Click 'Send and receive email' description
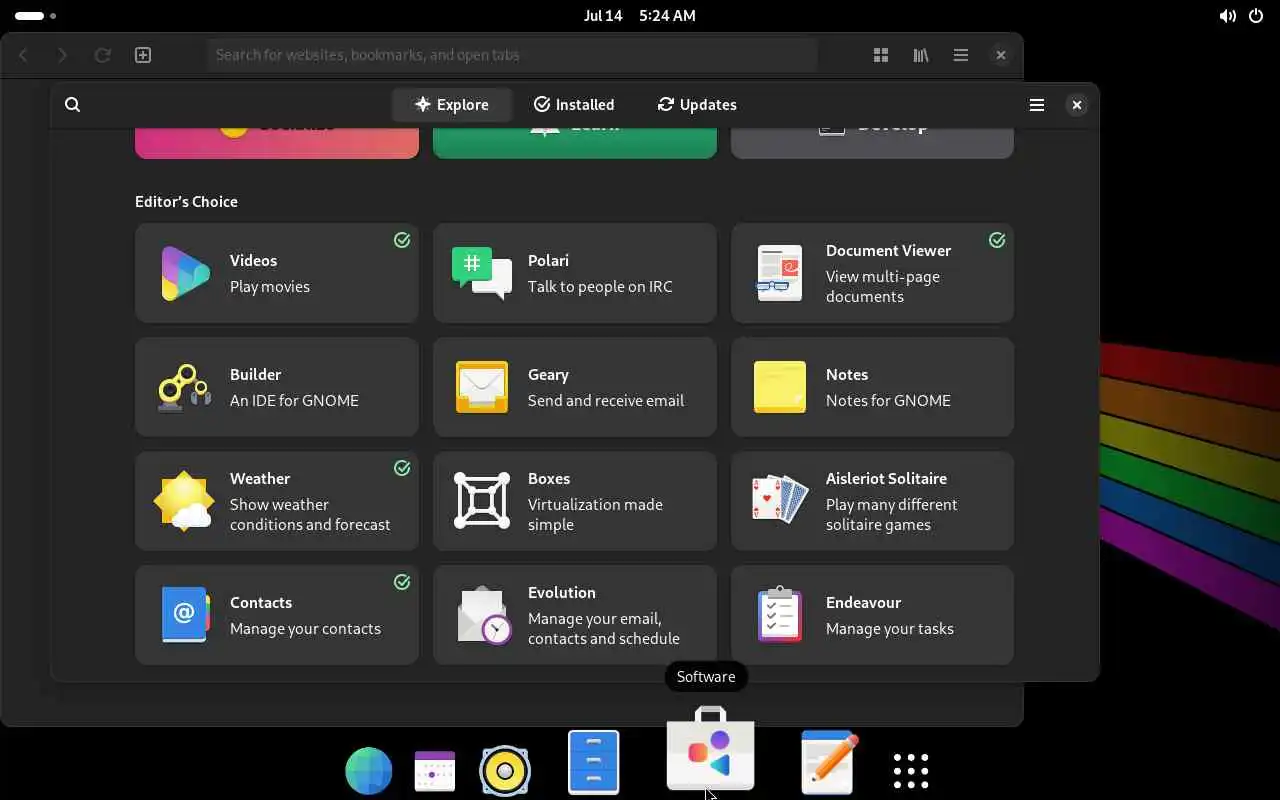This screenshot has width=1280, height=800. pos(606,401)
